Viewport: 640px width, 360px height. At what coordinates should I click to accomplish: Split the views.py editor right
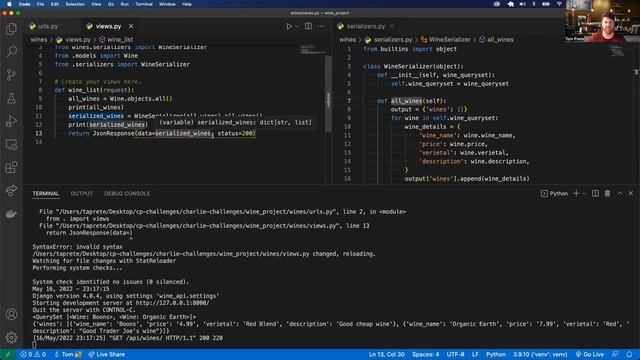pos(308,26)
